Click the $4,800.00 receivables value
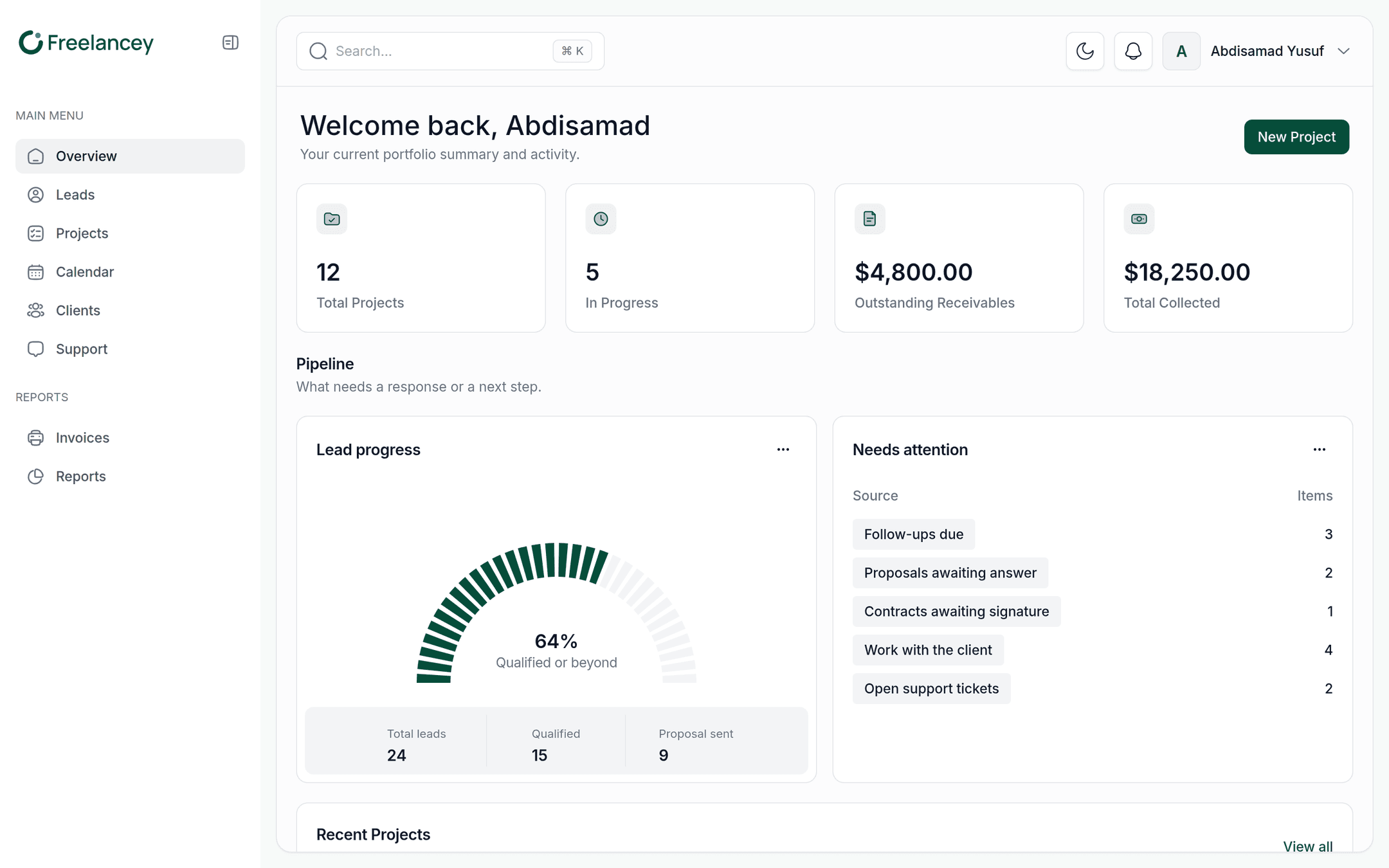Image resolution: width=1389 pixels, height=868 pixels. pyautogui.click(x=913, y=272)
